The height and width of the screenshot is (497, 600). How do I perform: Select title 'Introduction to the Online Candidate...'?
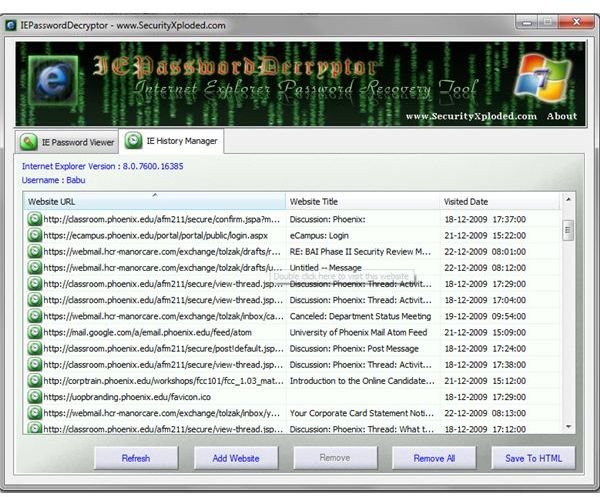pos(362,381)
